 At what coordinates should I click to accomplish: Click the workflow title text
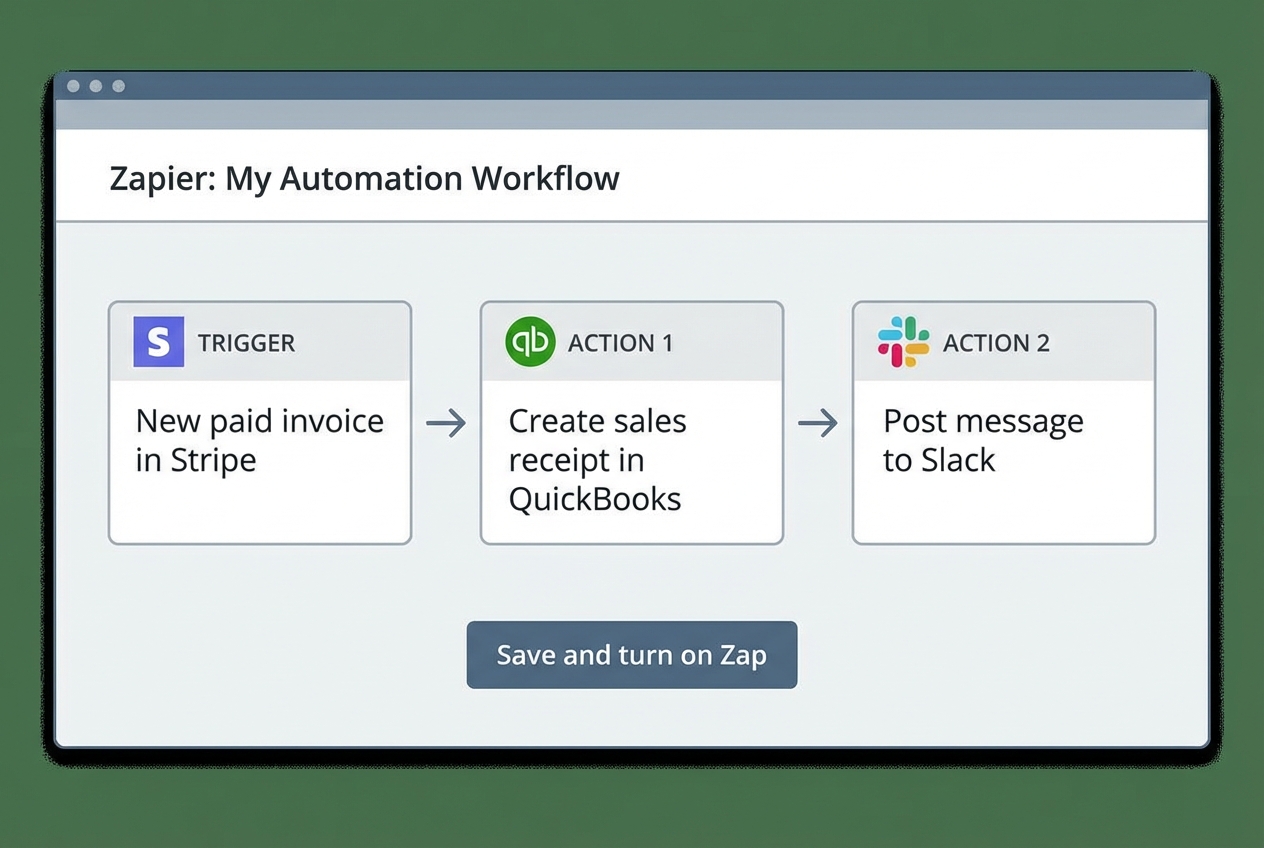(x=364, y=179)
